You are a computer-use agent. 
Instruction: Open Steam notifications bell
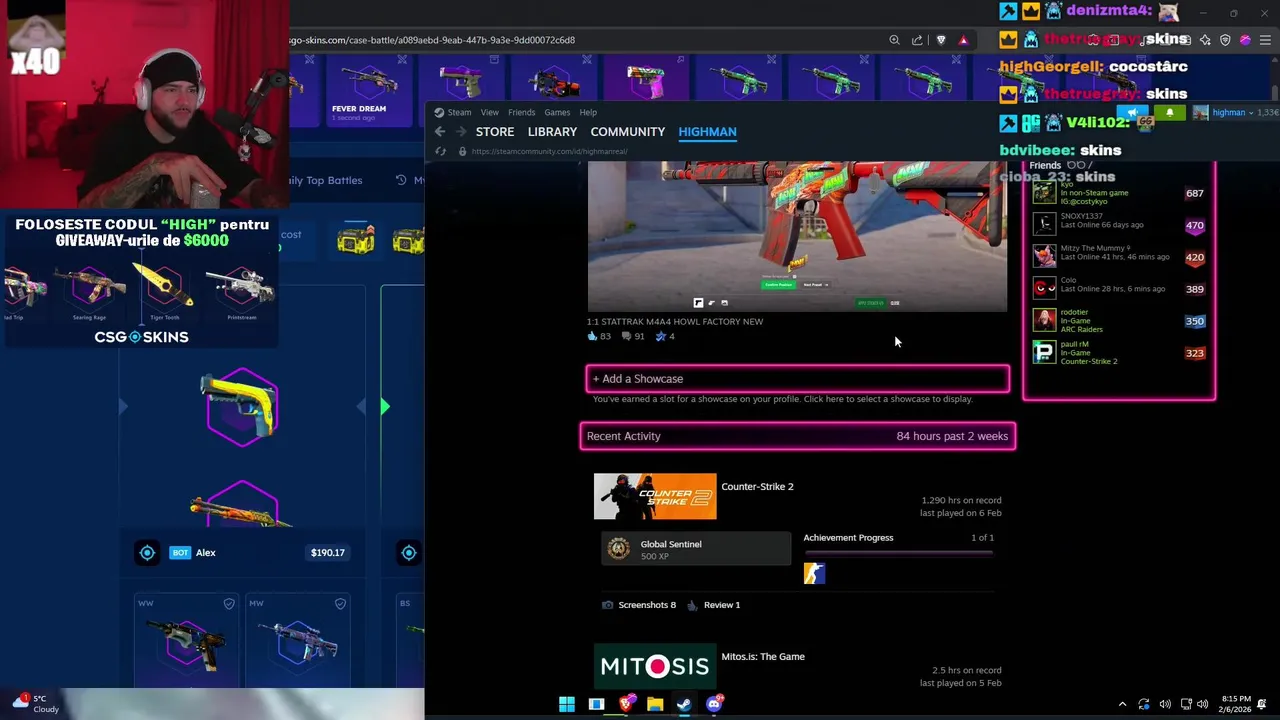coord(1169,113)
